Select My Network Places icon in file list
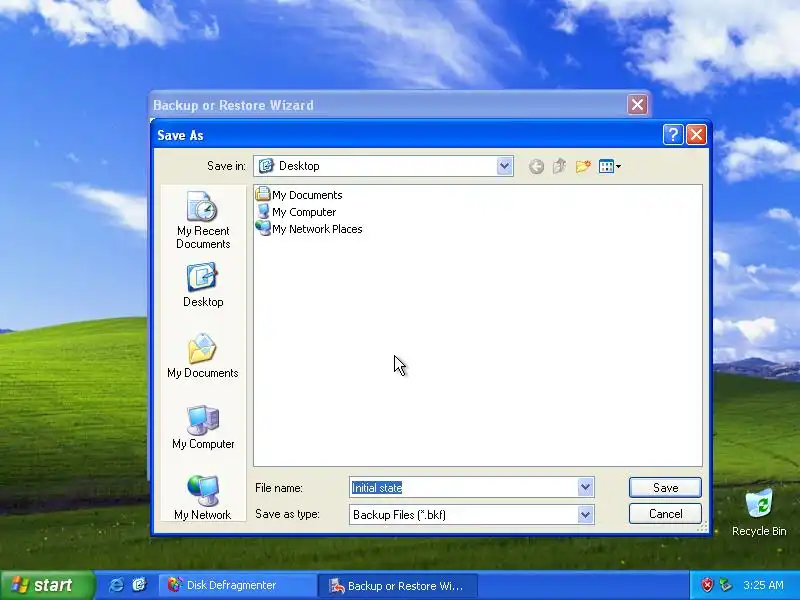The height and width of the screenshot is (600, 800). [263, 228]
